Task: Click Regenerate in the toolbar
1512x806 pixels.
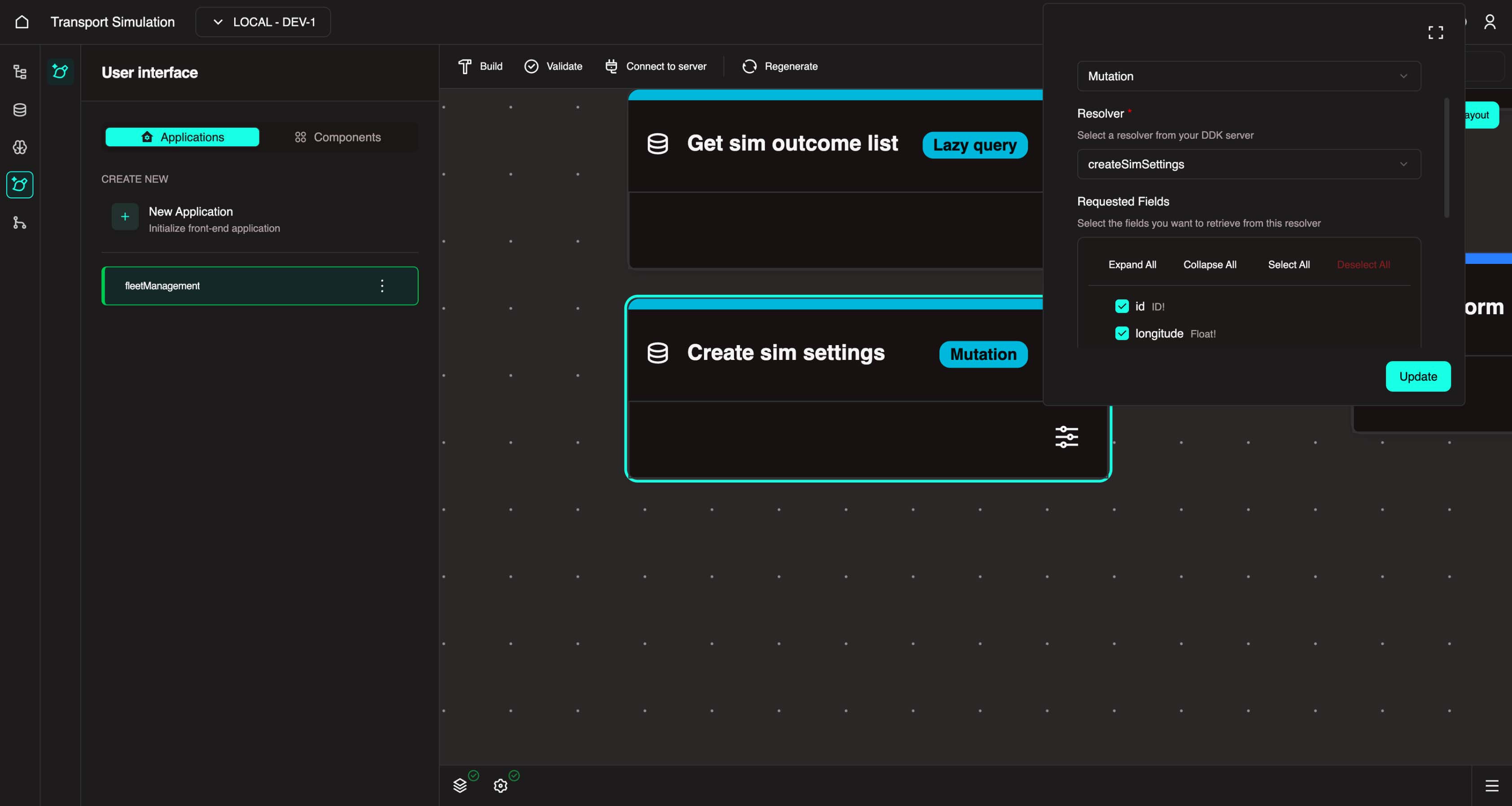Action: coord(779,66)
